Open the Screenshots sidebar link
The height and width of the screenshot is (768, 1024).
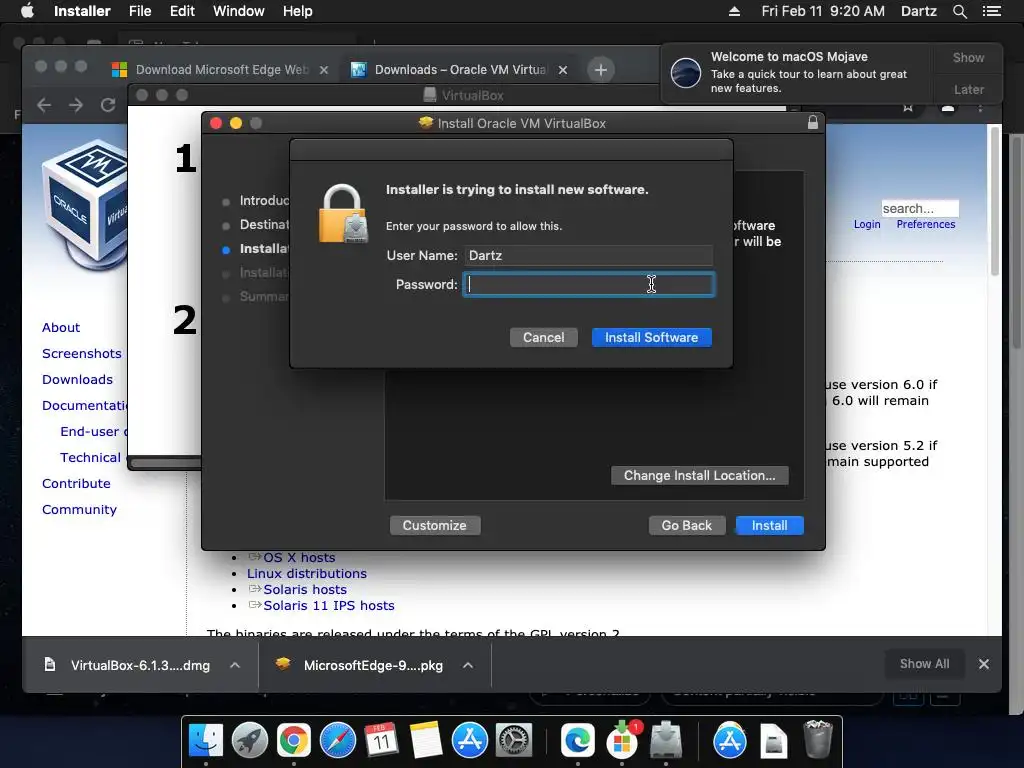click(x=82, y=353)
